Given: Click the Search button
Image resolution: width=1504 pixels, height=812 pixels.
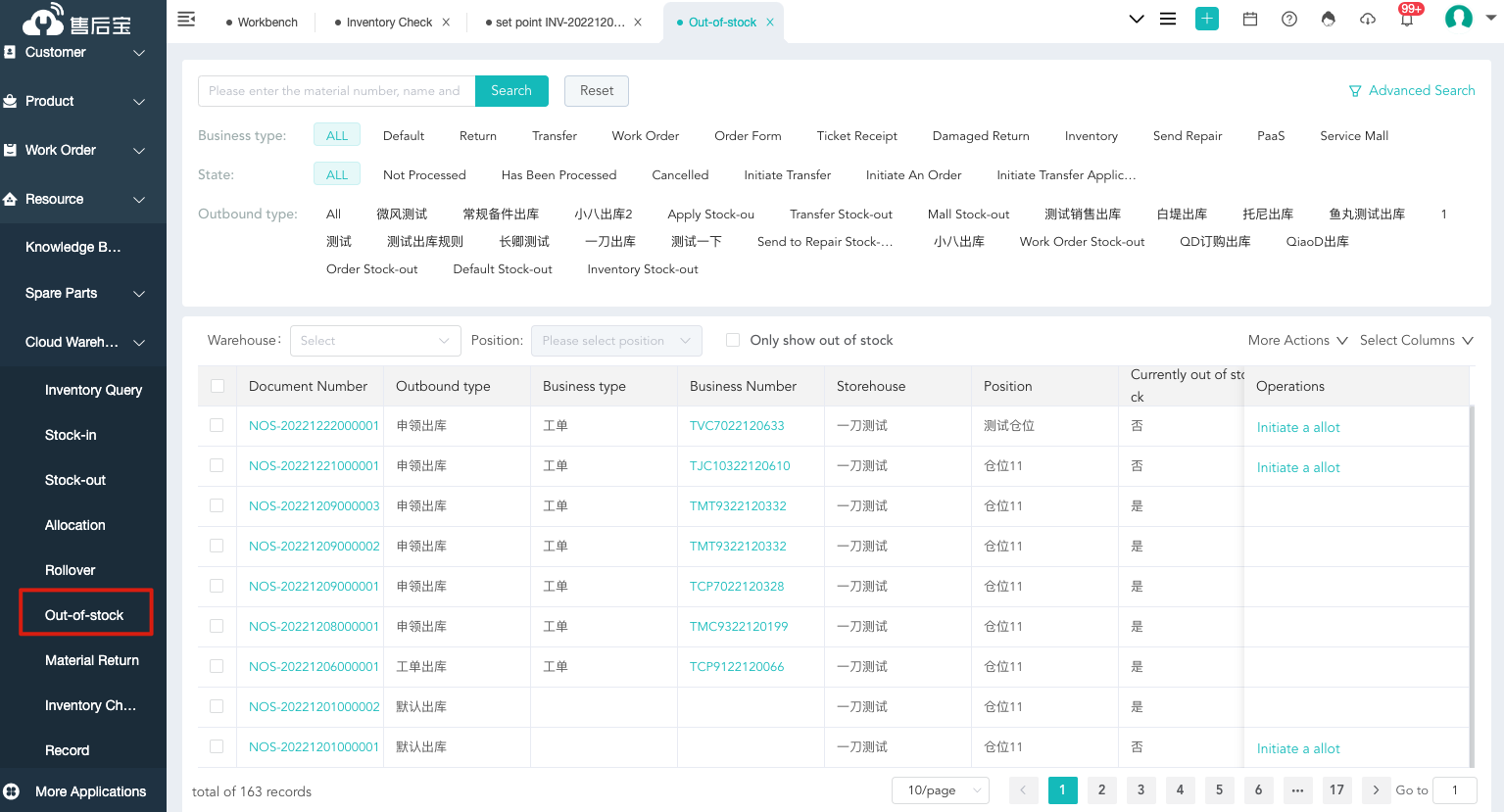Looking at the screenshot, I should pyautogui.click(x=511, y=91).
